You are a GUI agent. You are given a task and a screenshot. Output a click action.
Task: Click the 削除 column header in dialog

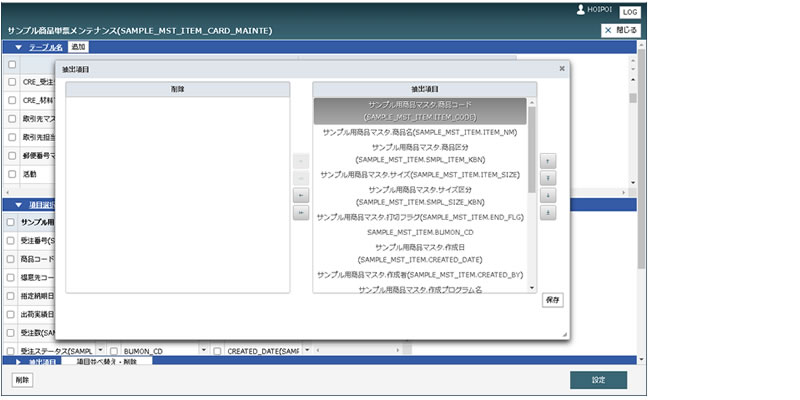click(178, 89)
